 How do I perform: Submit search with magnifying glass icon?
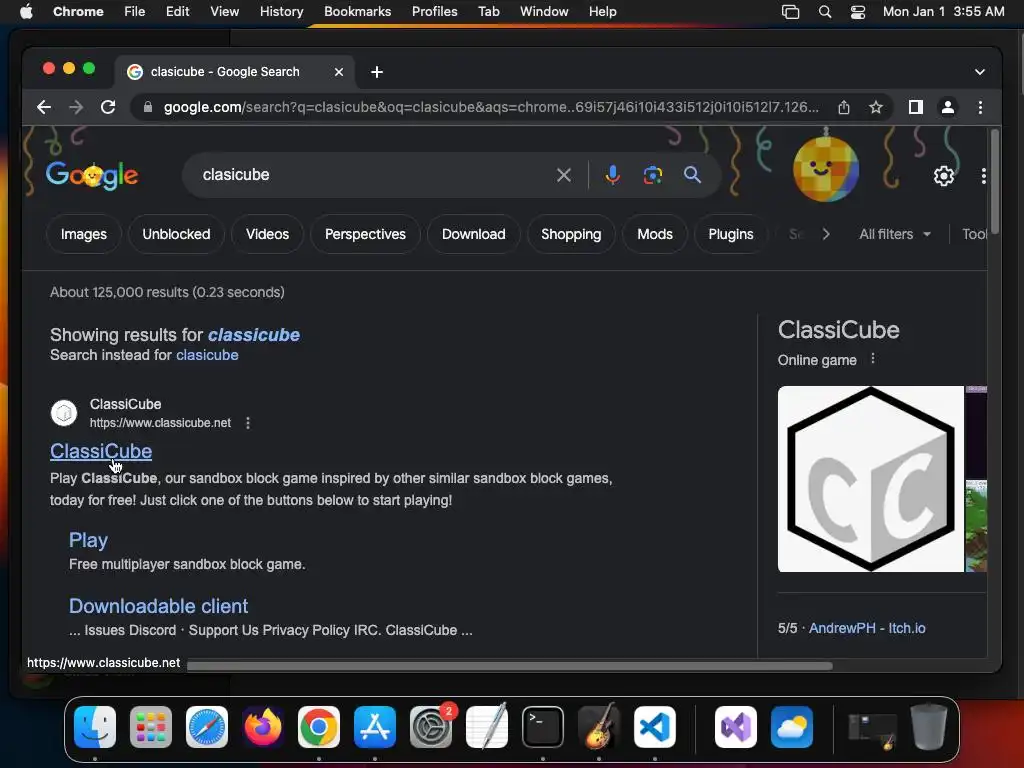[692, 175]
